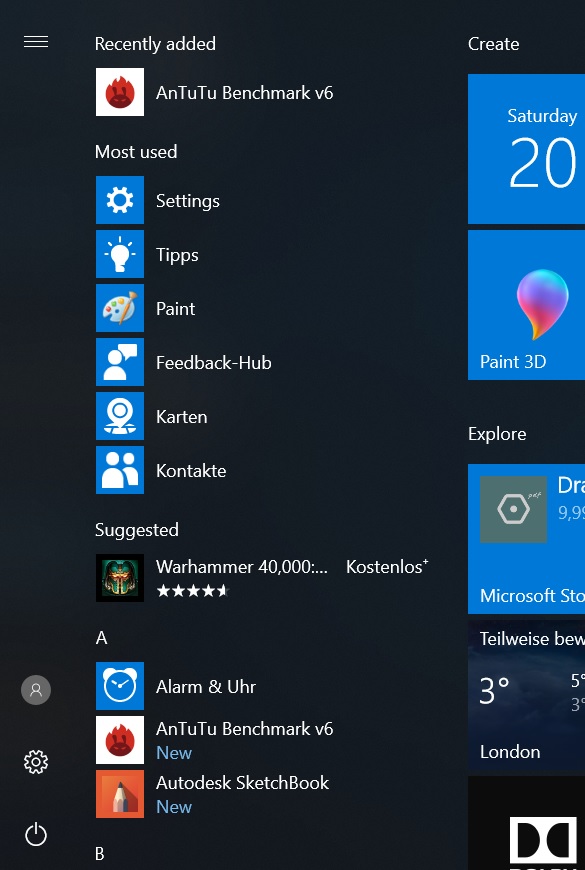
Task: Expand the hamburger menu at top left
Action: pos(36,42)
